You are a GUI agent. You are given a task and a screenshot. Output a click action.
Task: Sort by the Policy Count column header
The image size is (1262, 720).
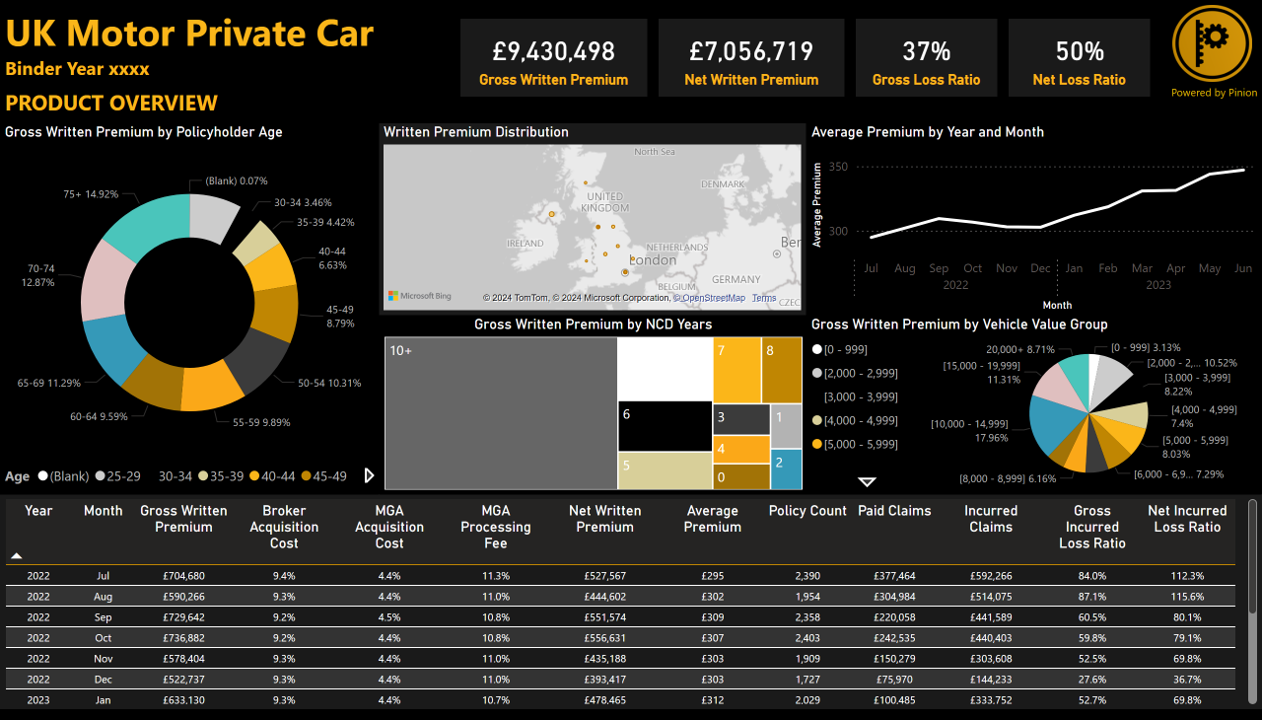pyautogui.click(x=807, y=511)
